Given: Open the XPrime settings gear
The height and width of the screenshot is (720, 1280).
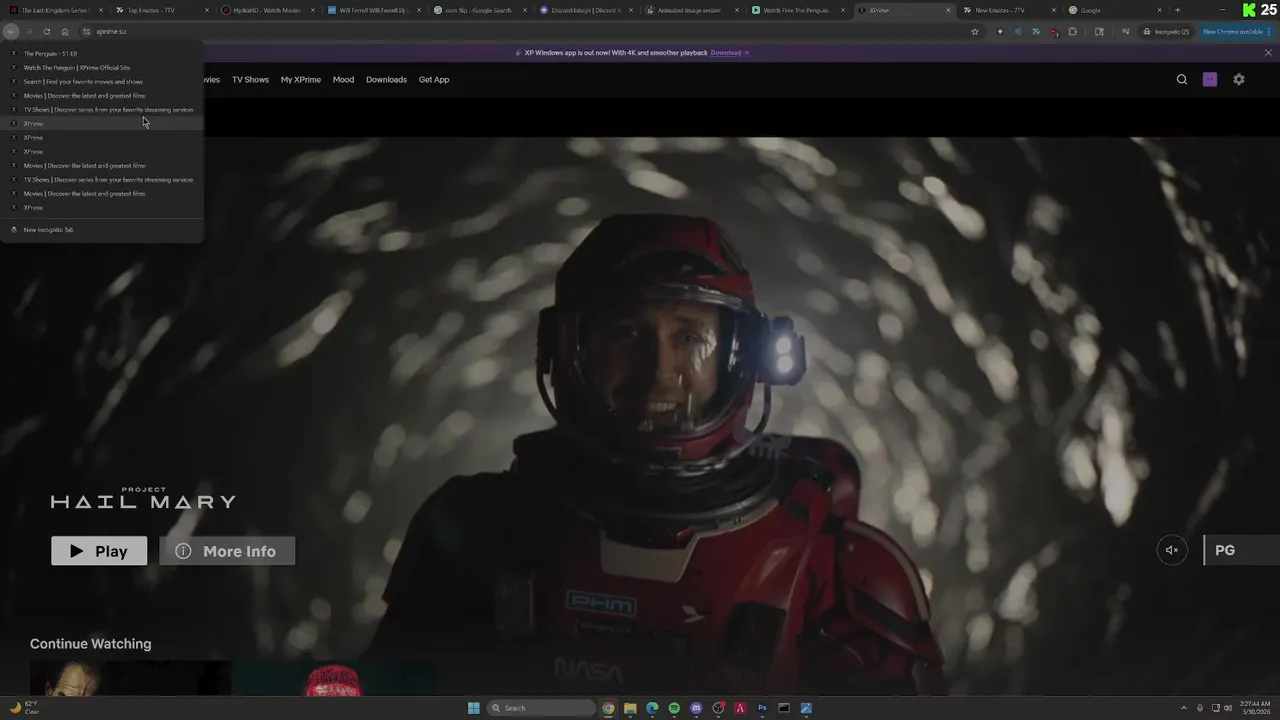Looking at the screenshot, I should 1239,79.
